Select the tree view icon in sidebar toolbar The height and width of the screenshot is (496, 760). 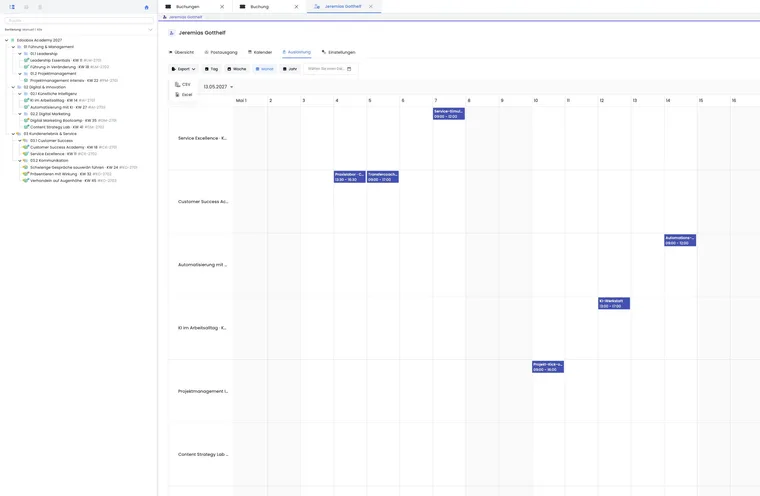(12, 7)
